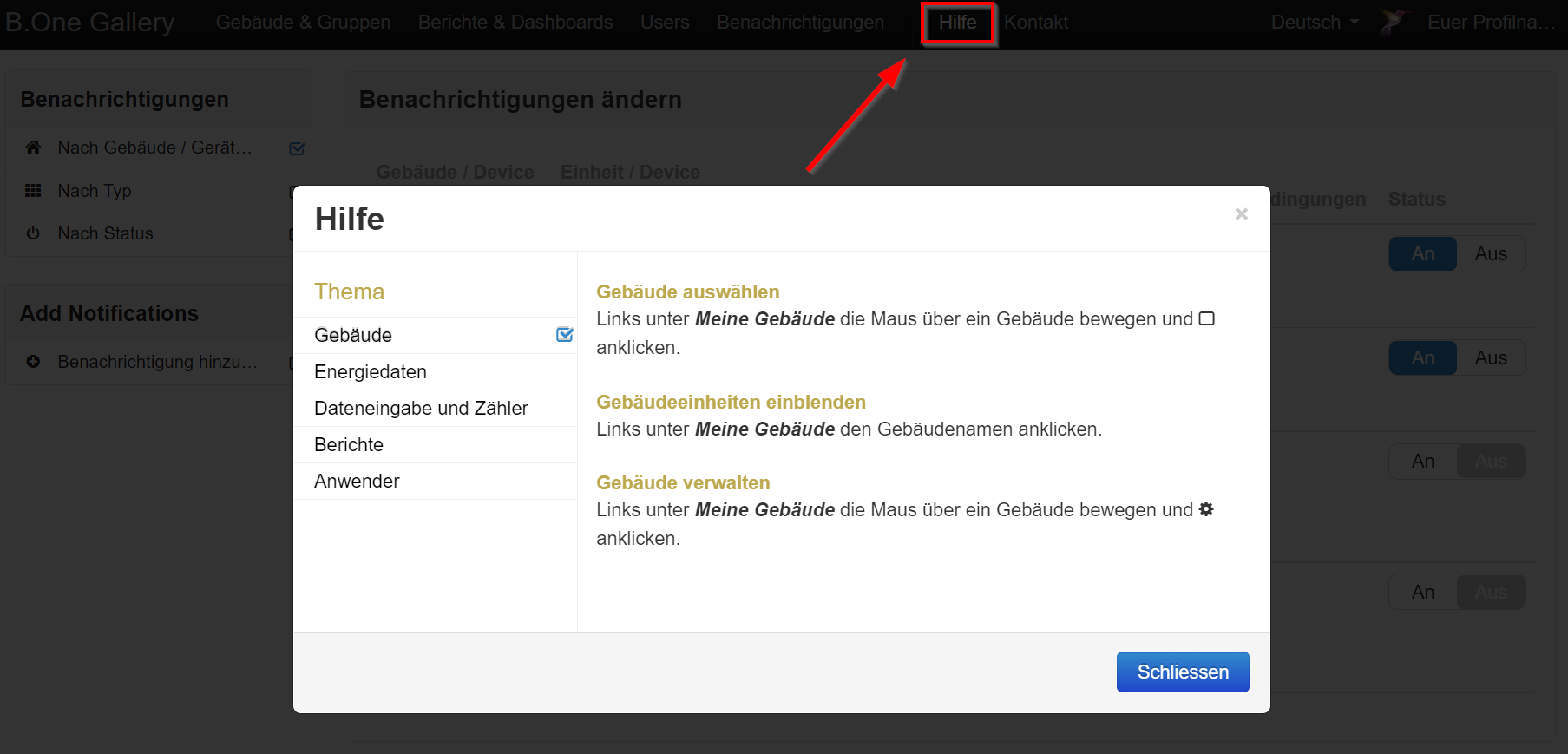Click the hummingbird profile avatar
The width and height of the screenshot is (1568, 754).
pos(1394,23)
